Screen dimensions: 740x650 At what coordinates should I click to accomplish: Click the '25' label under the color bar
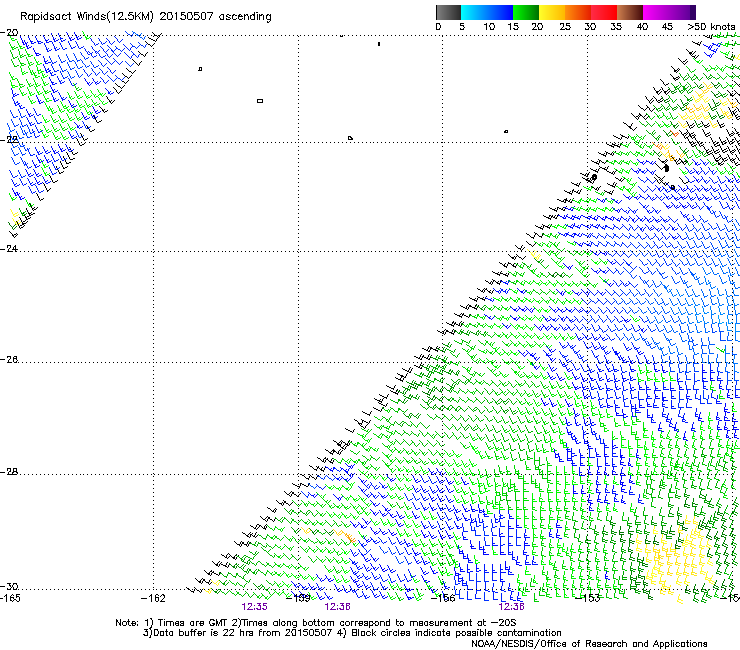point(564,27)
